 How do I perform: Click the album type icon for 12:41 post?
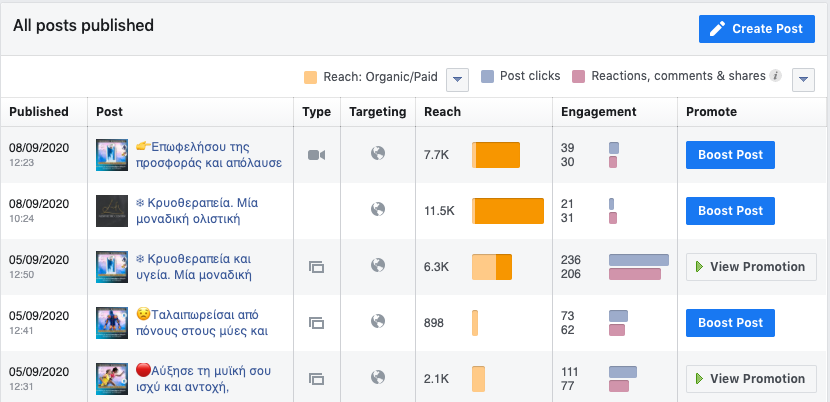point(317,323)
